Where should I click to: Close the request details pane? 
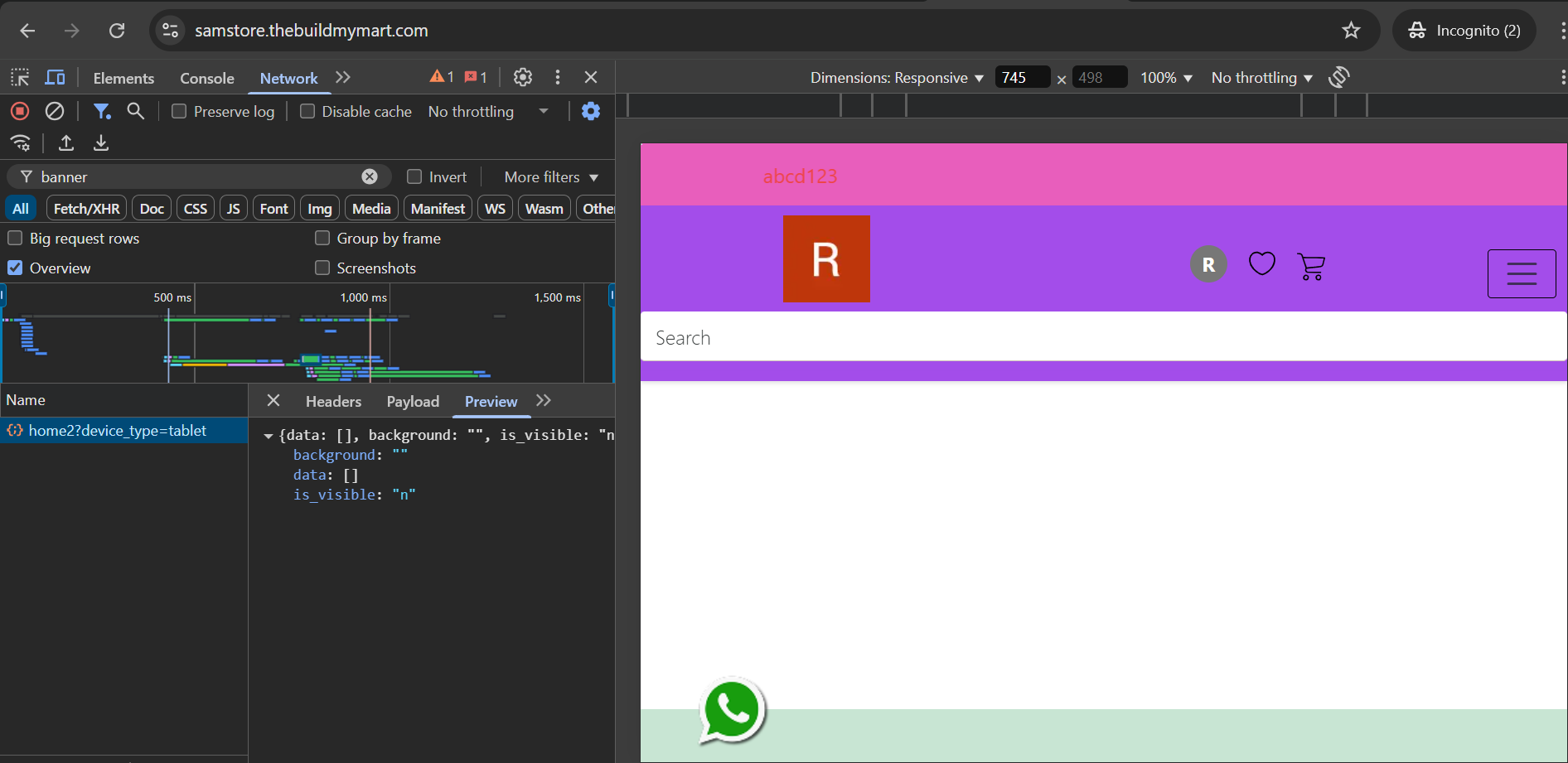(273, 401)
